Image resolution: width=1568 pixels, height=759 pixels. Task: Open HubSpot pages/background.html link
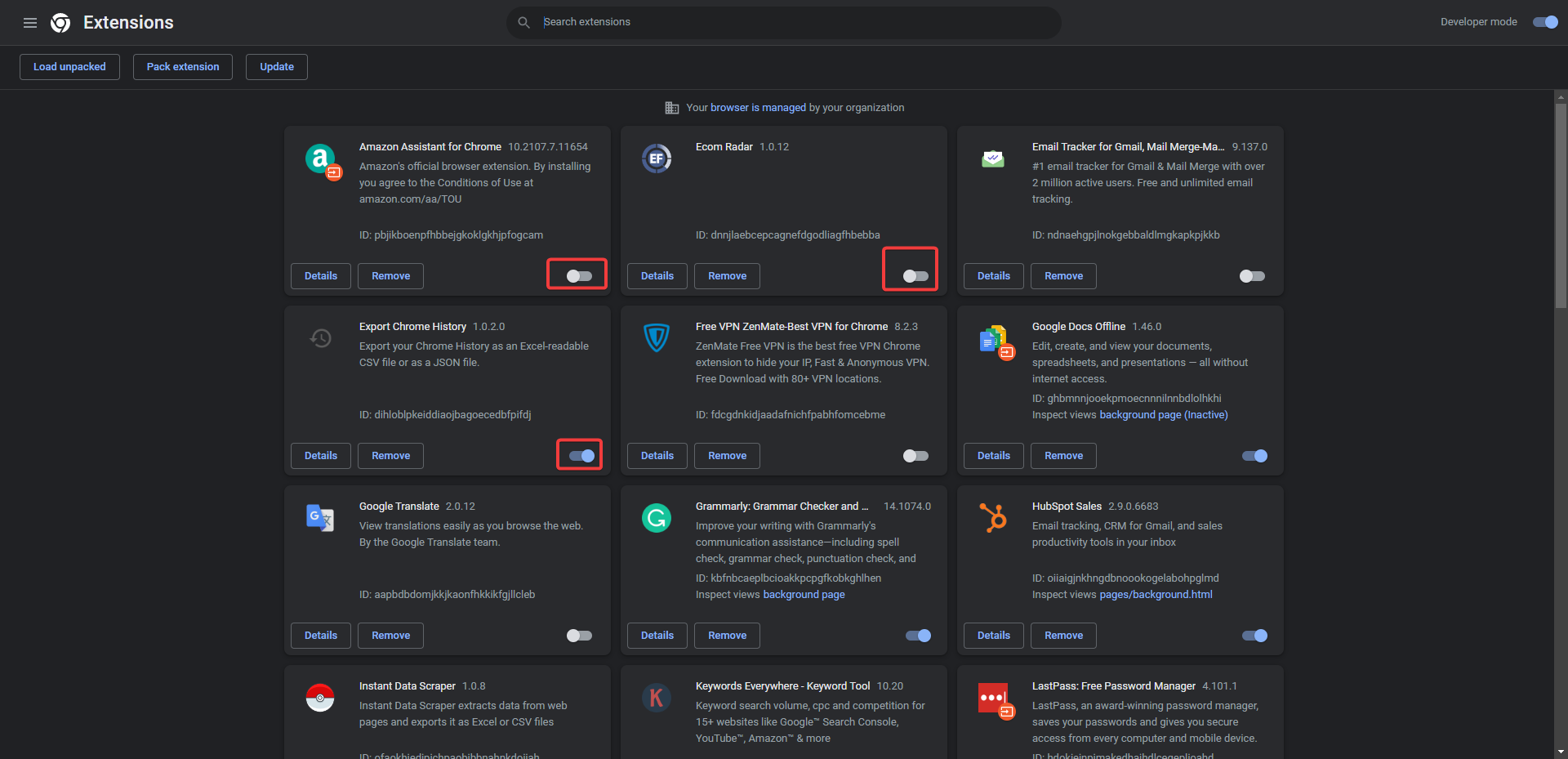coord(1156,595)
